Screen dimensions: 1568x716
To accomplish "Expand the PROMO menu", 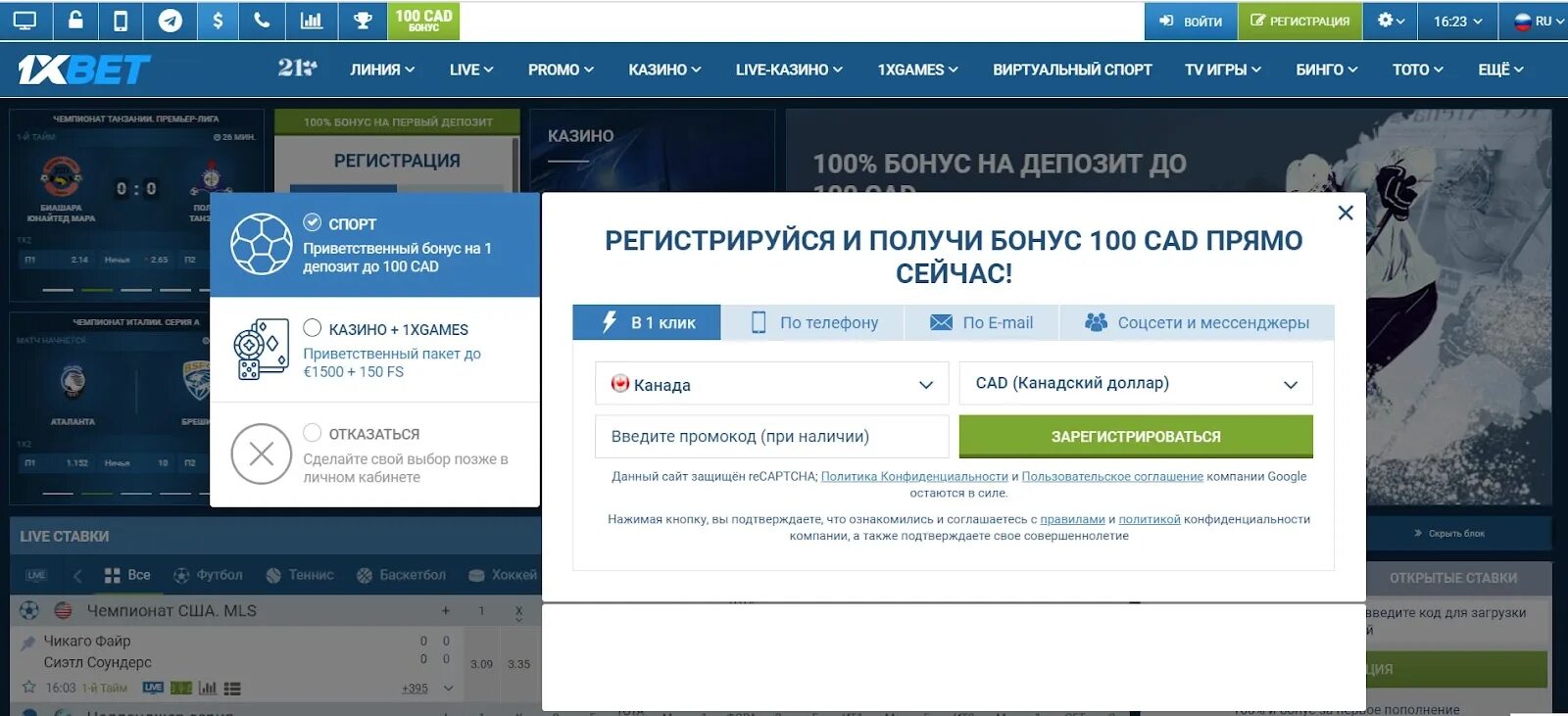I will [x=561, y=70].
